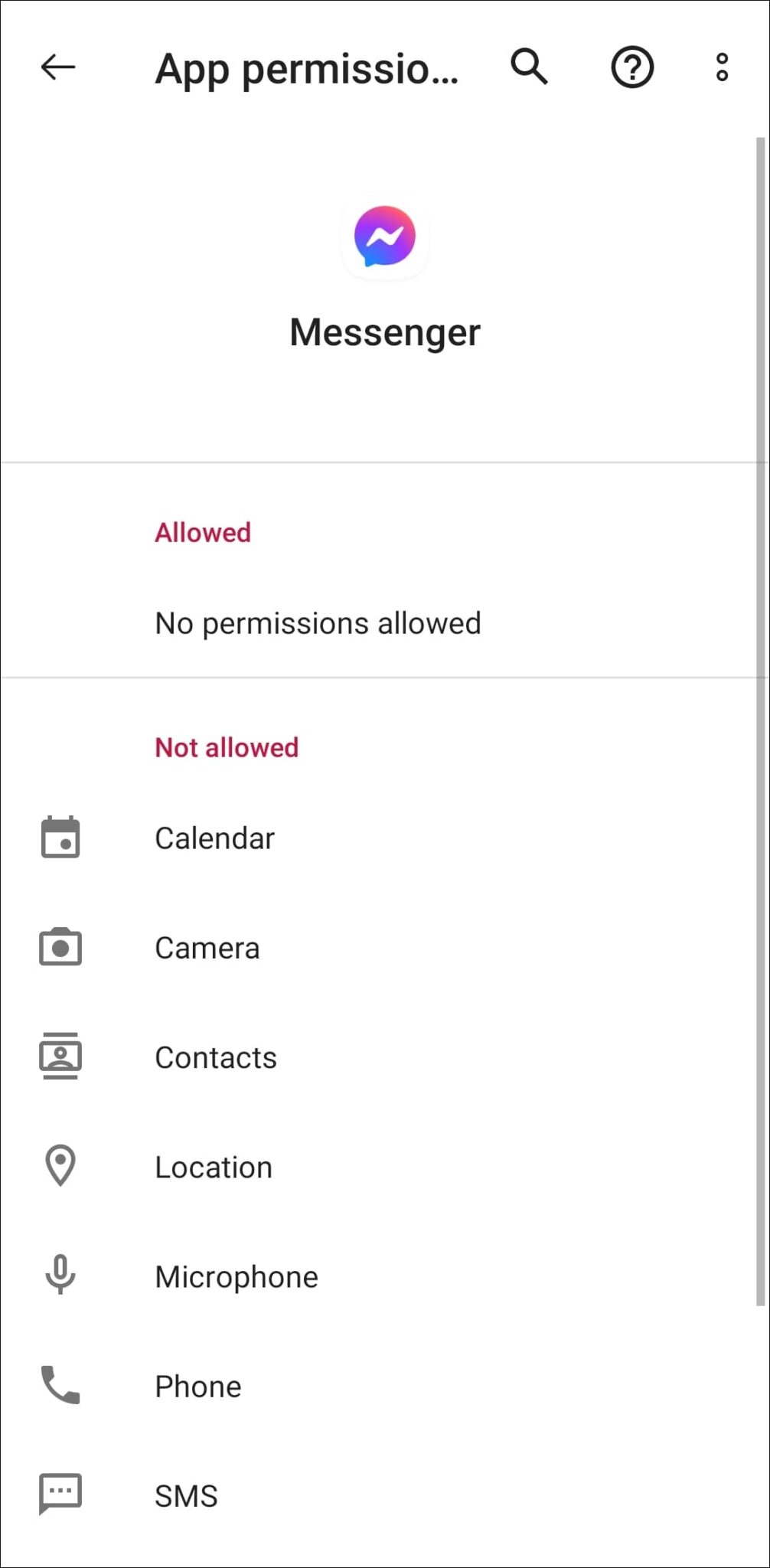Select the Contacts permission label
The height and width of the screenshot is (1568, 770).
(x=216, y=1057)
